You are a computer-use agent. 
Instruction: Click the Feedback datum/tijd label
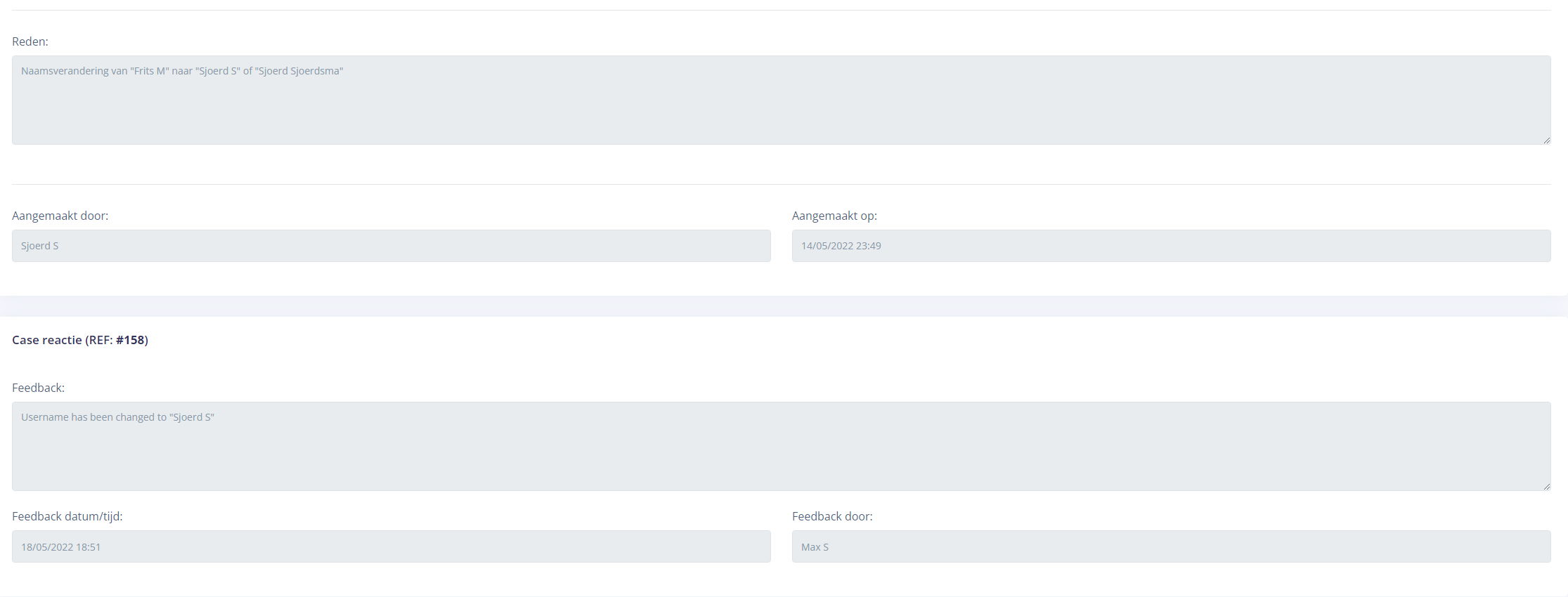point(67,516)
